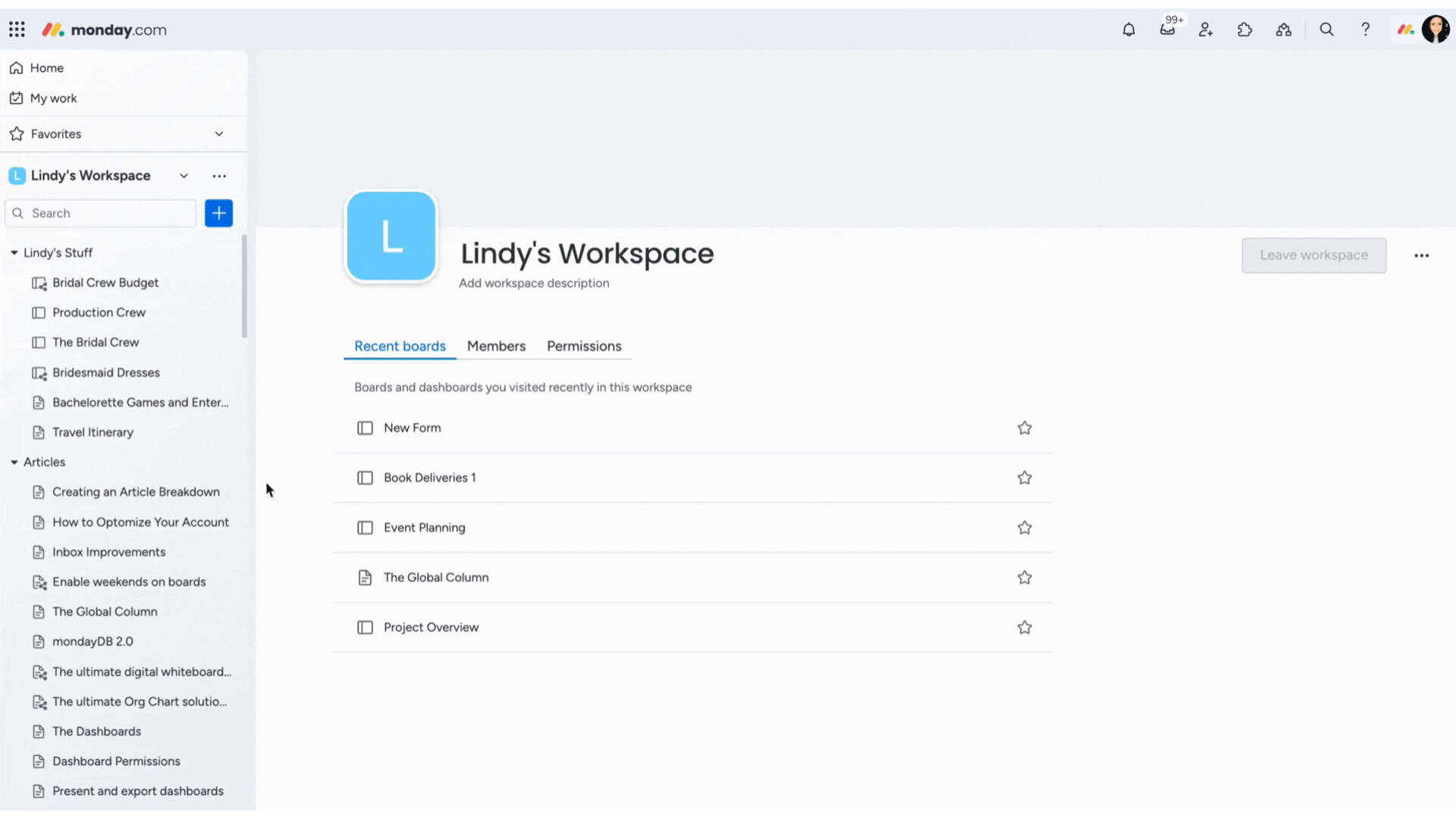Click the sidebar scrollbar
1456x819 pixels.
point(244,286)
